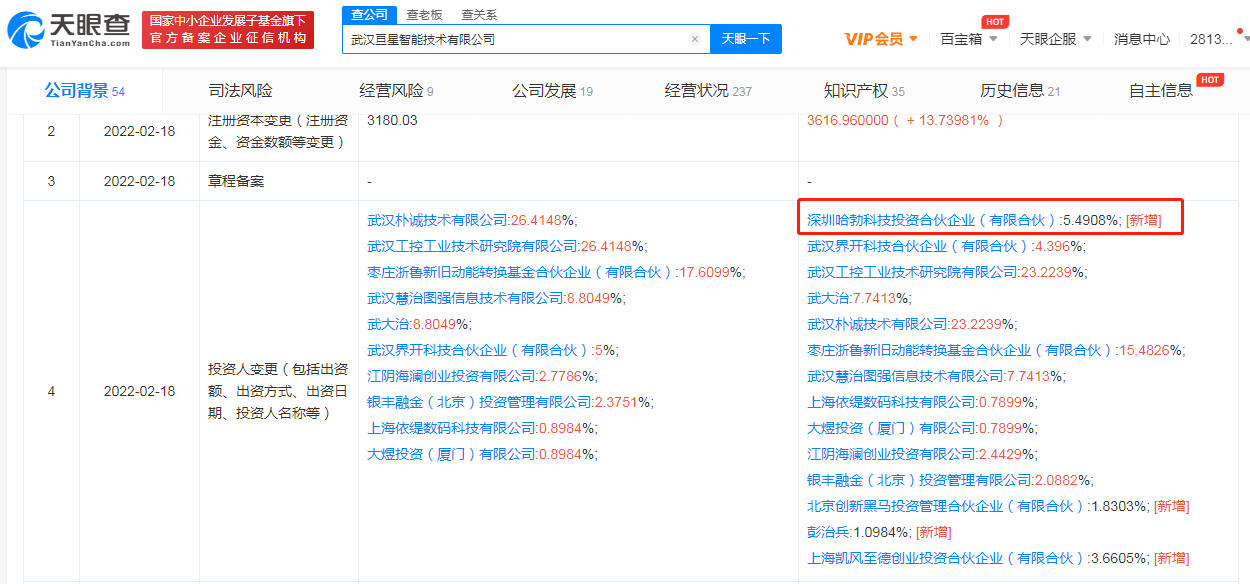Open 上海凯风至德创业投资合伙企业 link

pos(945,558)
